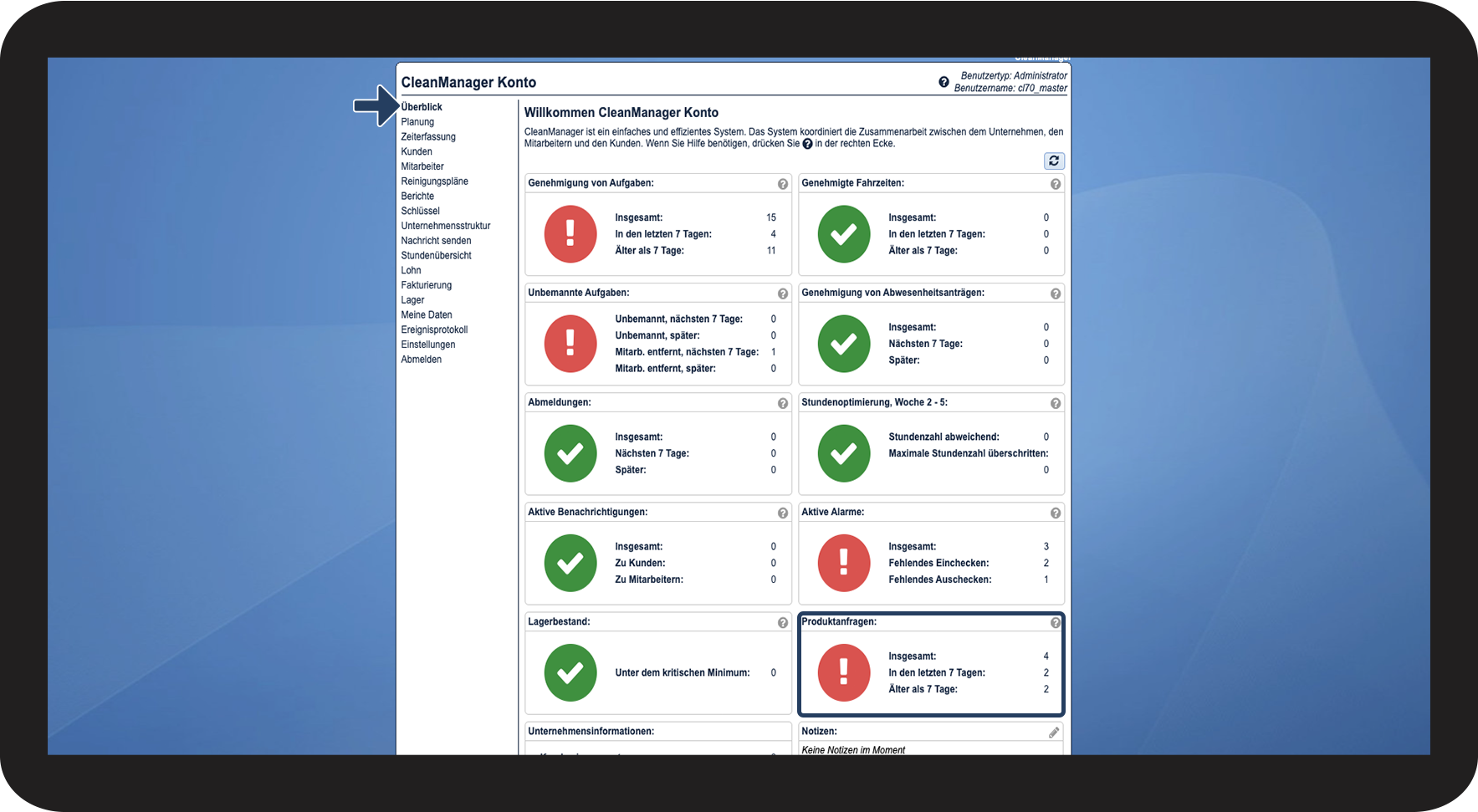
Task: Click 'Unbemannt, später' row in Unbemannte Aufgaben
Action: (696, 335)
